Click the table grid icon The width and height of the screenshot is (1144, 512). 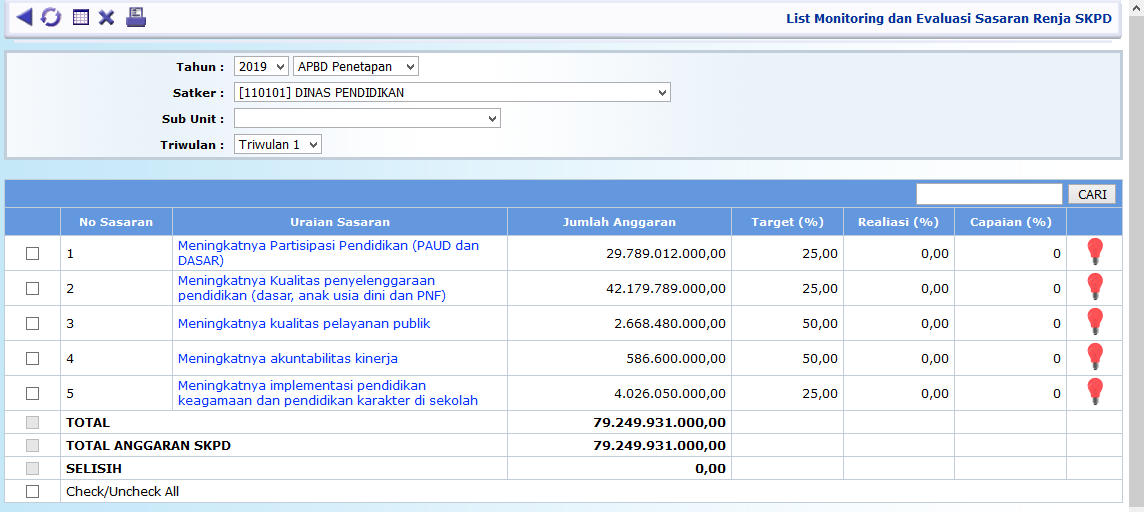point(81,18)
